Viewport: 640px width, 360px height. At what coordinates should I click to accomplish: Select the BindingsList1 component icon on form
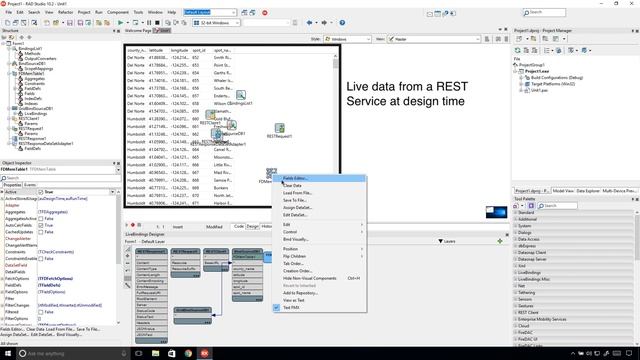pyautogui.click(x=241, y=96)
